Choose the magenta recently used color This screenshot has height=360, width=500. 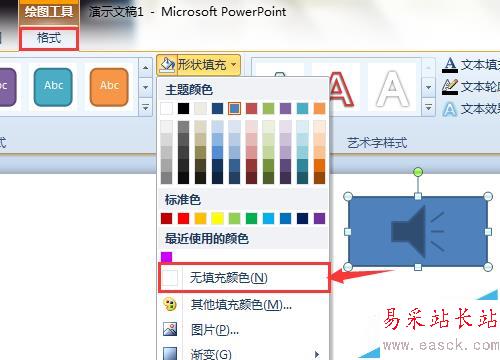click(x=167, y=257)
